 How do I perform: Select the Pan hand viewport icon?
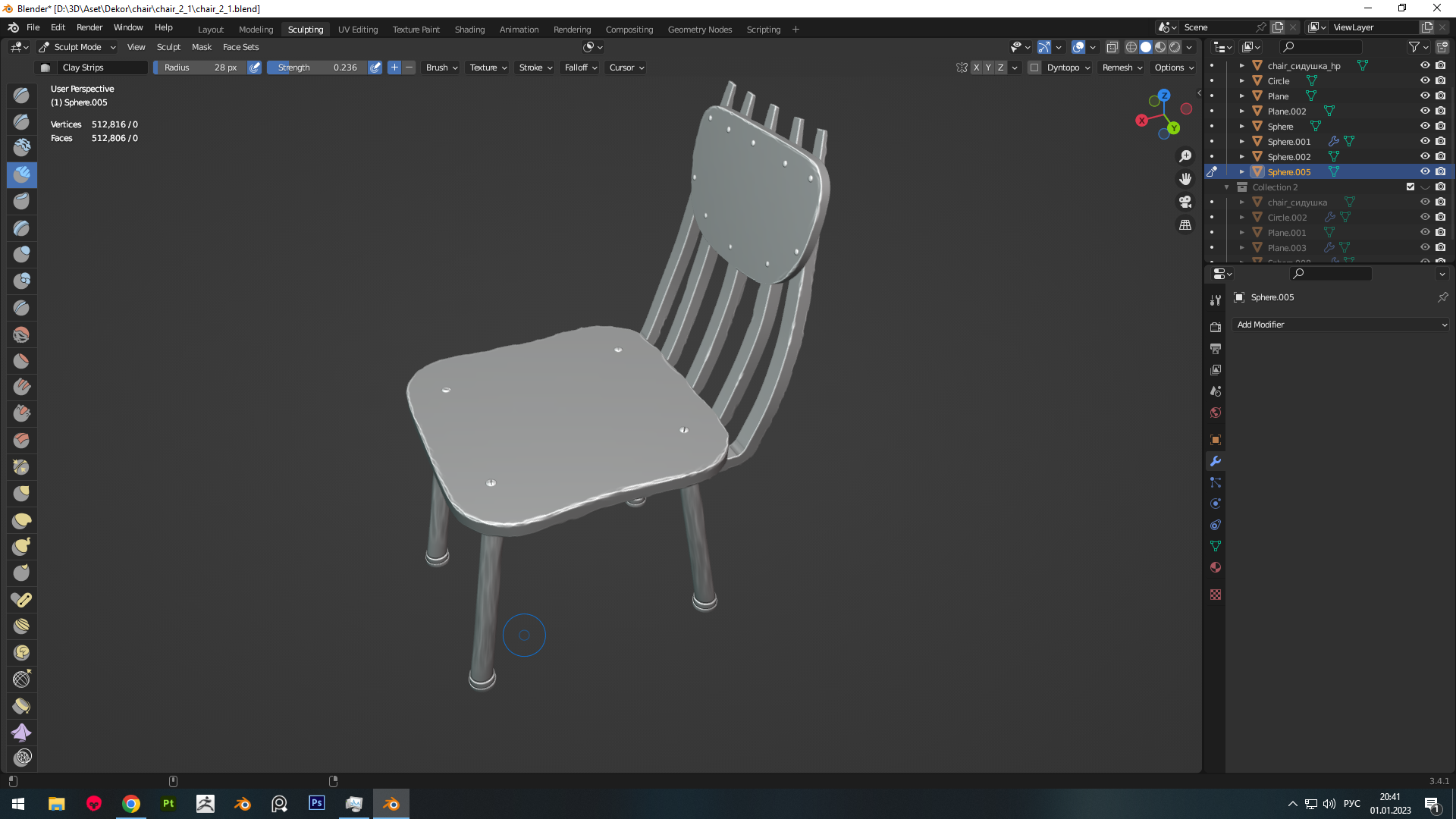pyautogui.click(x=1185, y=179)
